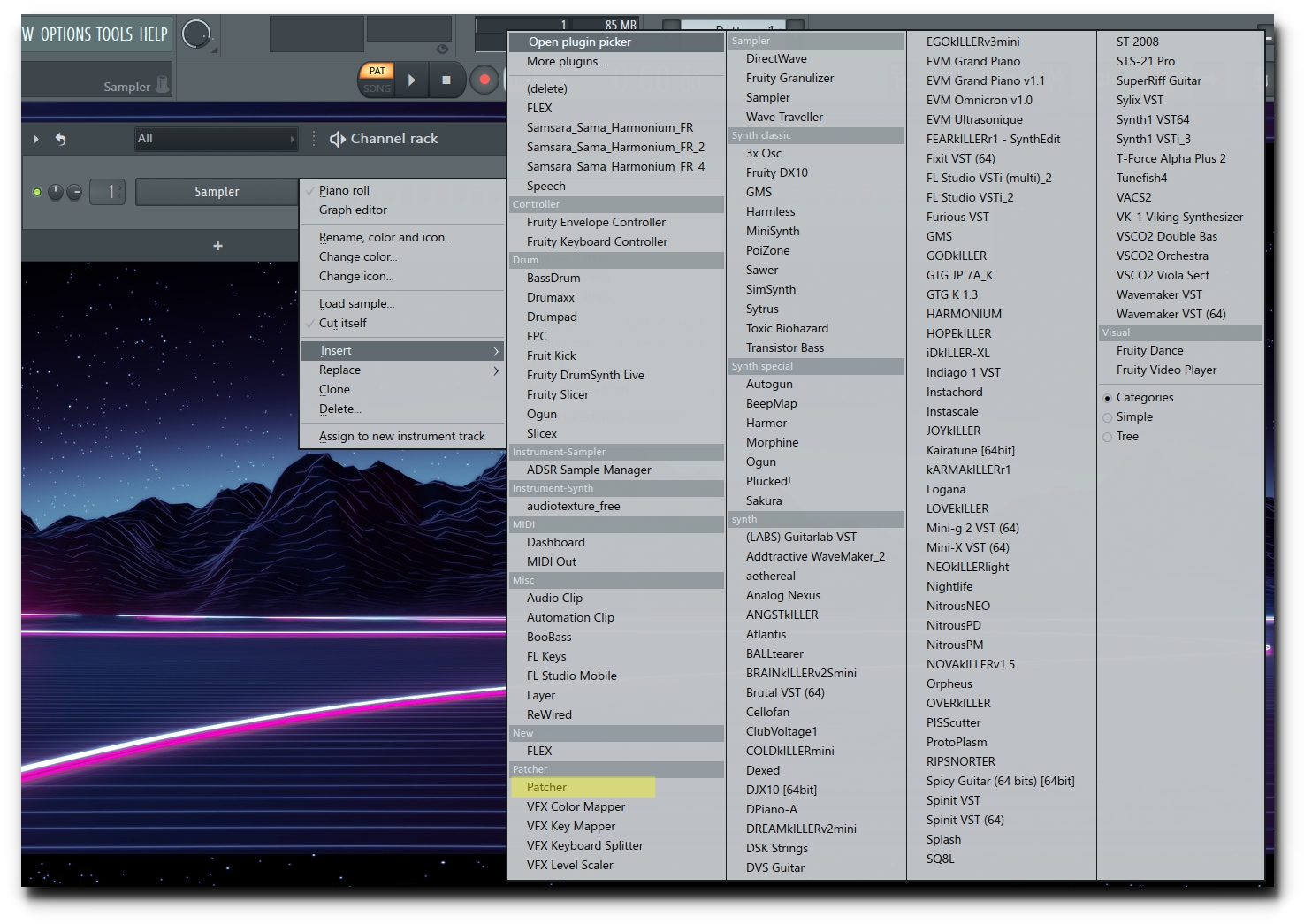Open the All channel filter dropdown
Image resolution: width=1304 pixels, height=924 pixels.
pyautogui.click(x=216, y=139)
